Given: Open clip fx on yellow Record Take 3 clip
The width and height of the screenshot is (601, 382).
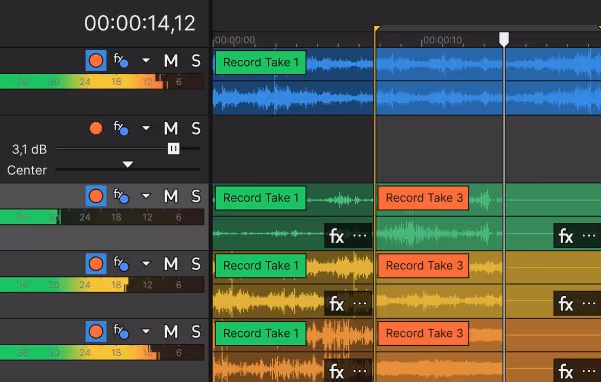Looking at the screenshot, I should [566, 304].
